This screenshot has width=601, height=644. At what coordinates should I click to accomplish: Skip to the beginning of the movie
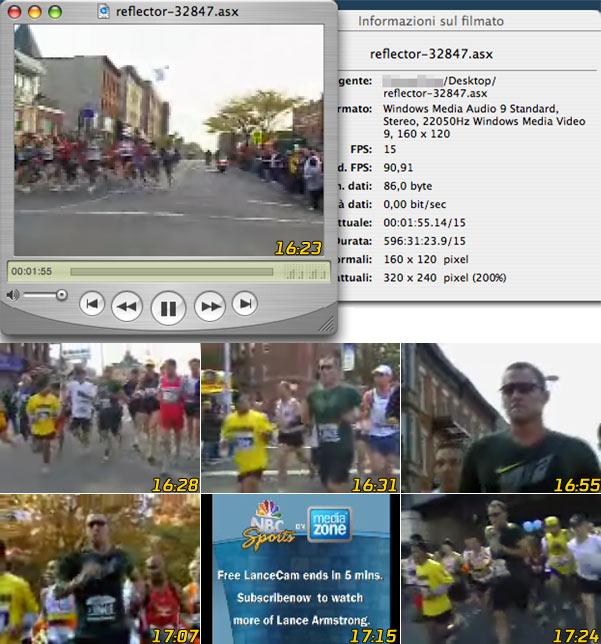tap(92, 304)
